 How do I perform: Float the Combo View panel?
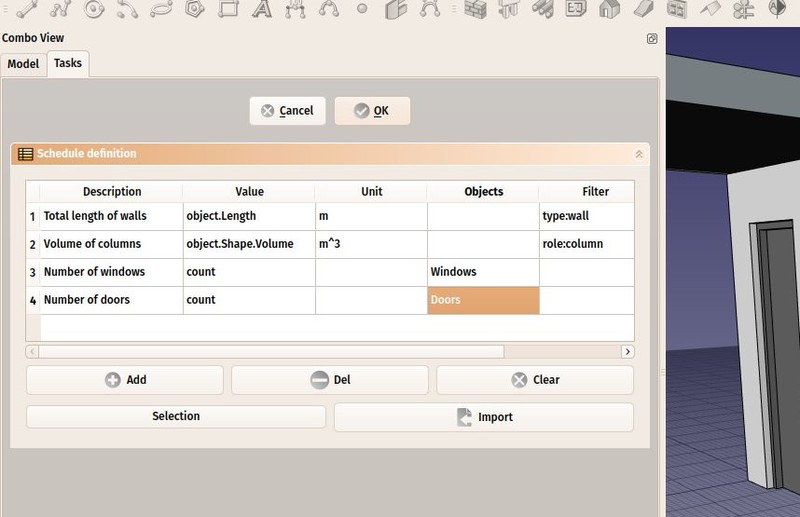click(x=652, y=38)
